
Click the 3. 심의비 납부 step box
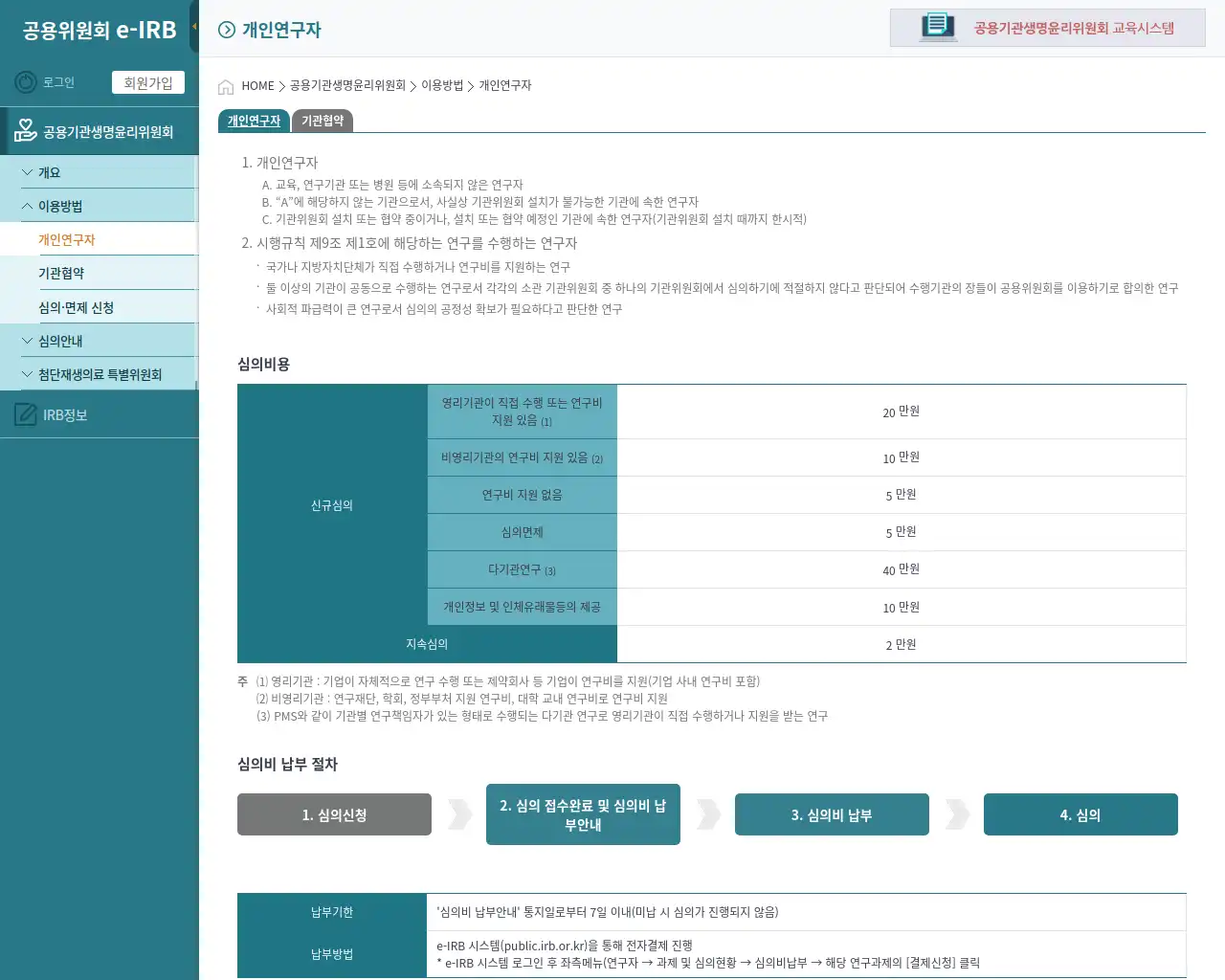click(832, 814)
